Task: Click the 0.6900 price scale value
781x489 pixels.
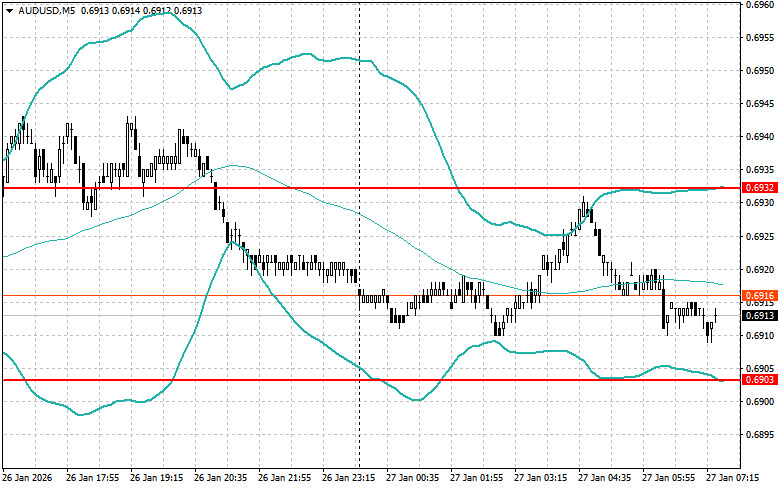Action: [760, 401]
